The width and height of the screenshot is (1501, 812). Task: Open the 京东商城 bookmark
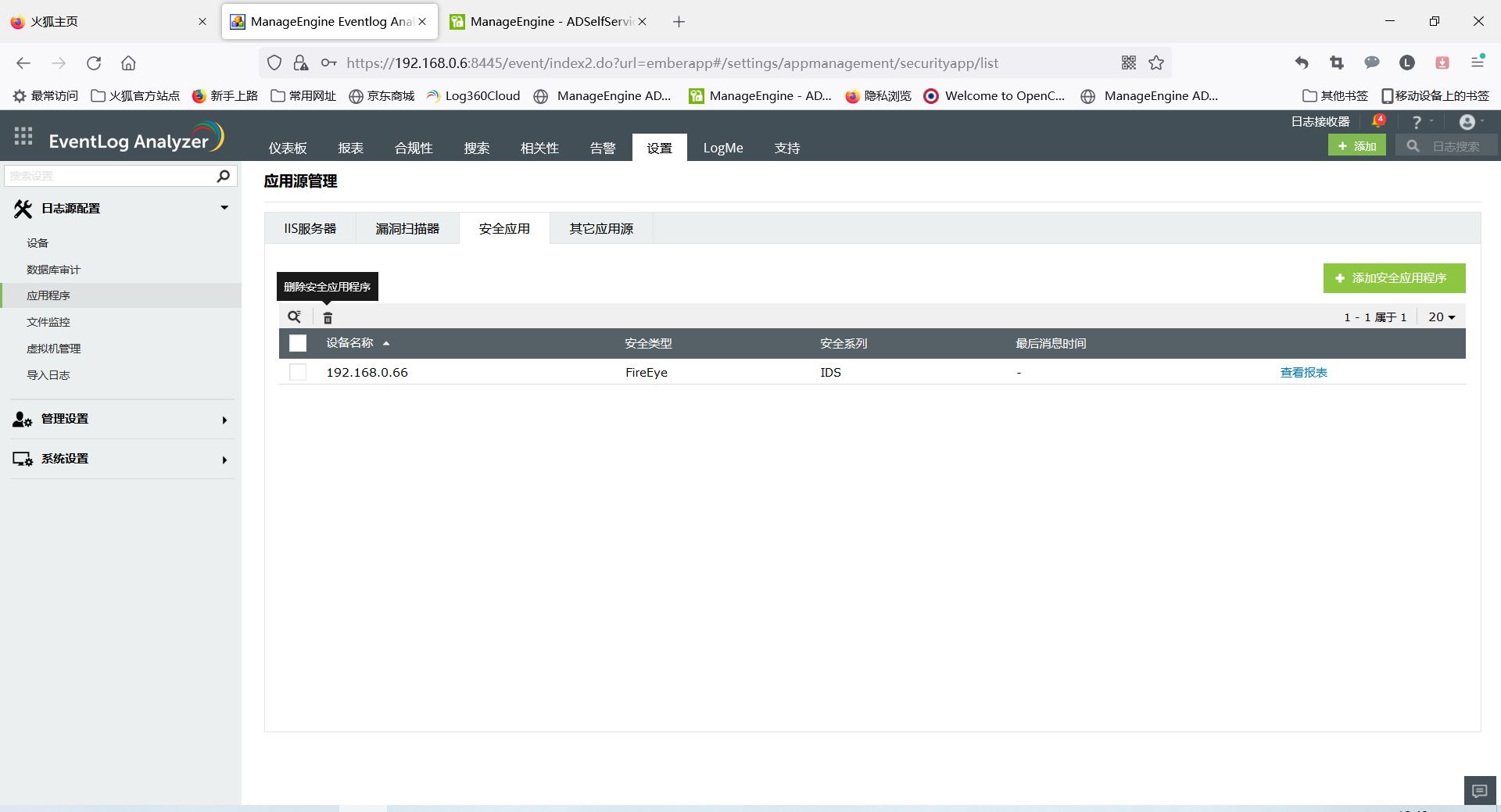click(x=382, y=96)
